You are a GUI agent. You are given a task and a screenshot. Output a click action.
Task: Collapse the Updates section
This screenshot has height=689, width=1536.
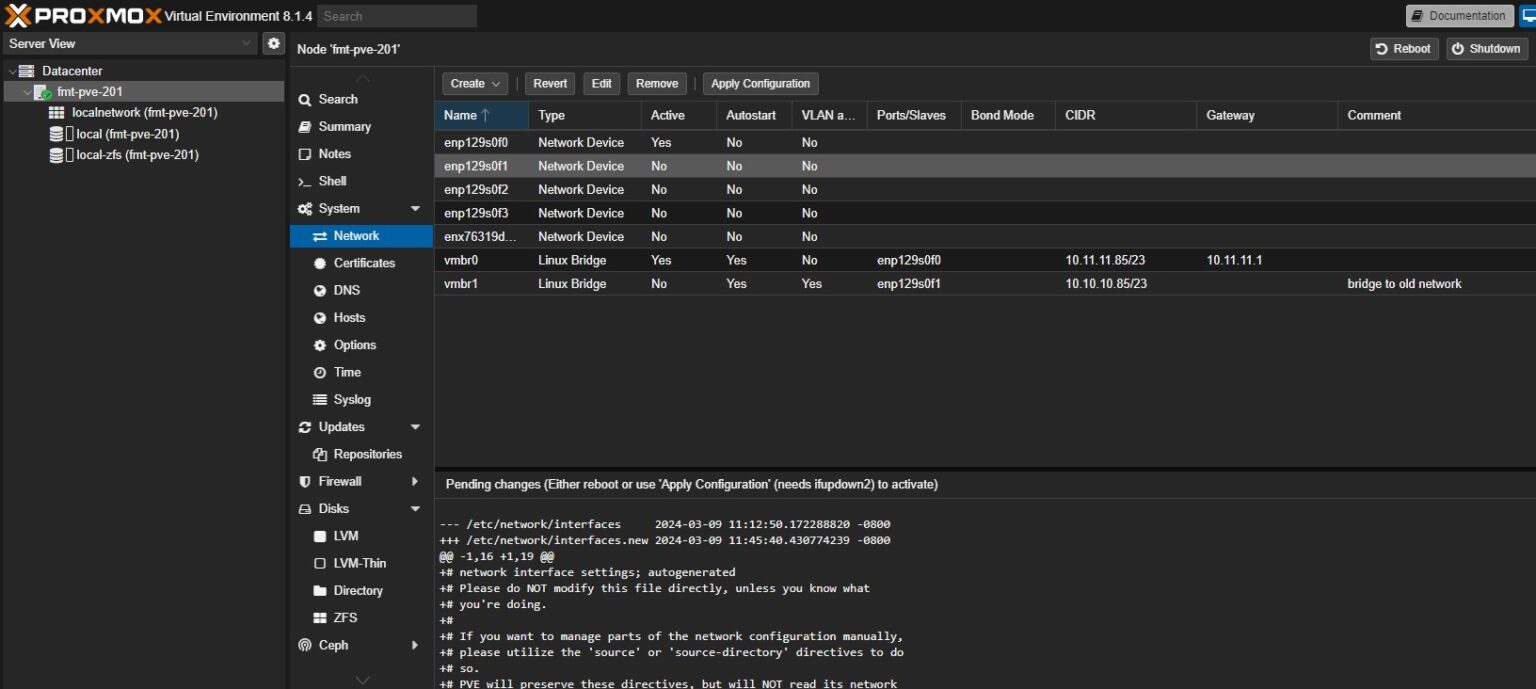coord(415,426)
